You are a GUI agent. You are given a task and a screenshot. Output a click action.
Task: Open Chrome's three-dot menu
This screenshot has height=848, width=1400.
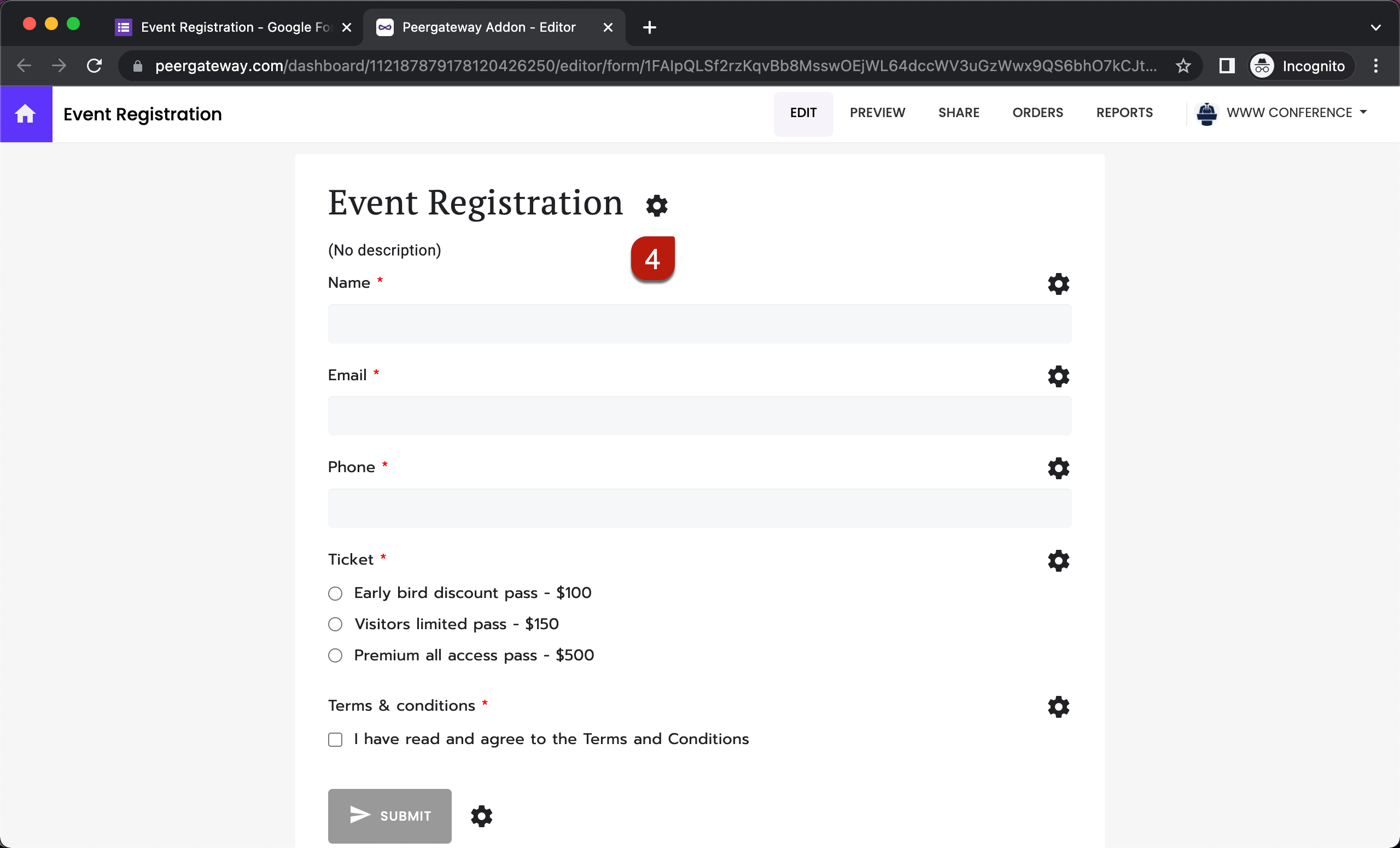1376,65
